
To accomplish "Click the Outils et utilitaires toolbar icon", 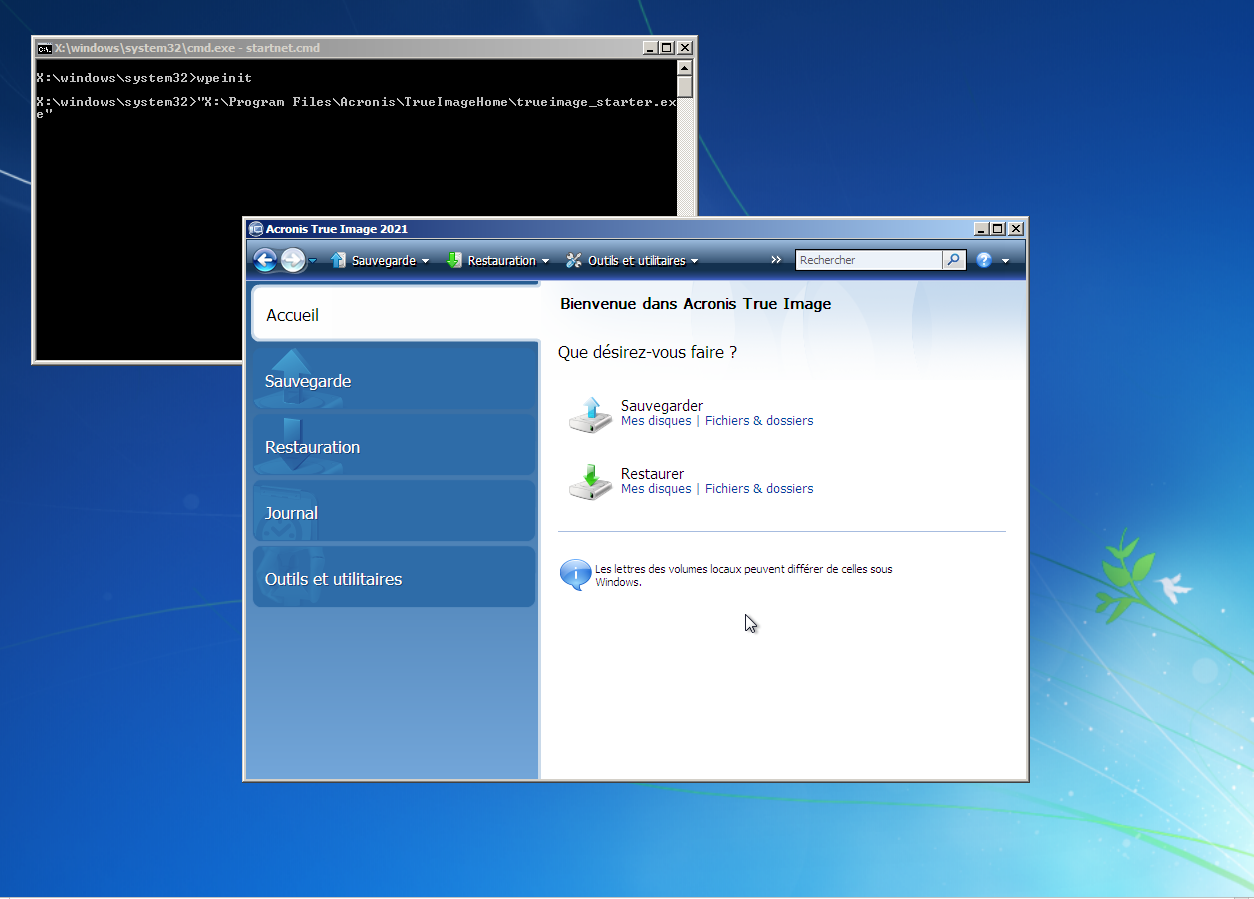I will [574, 260].
